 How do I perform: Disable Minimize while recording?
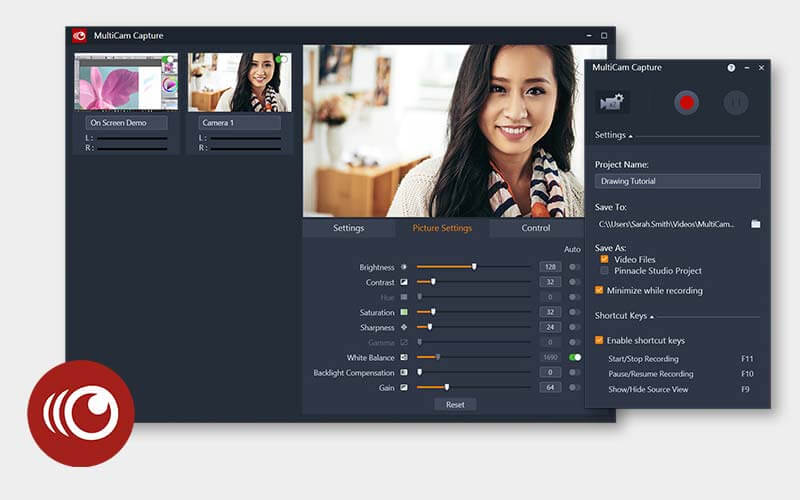tap(599, 291)
